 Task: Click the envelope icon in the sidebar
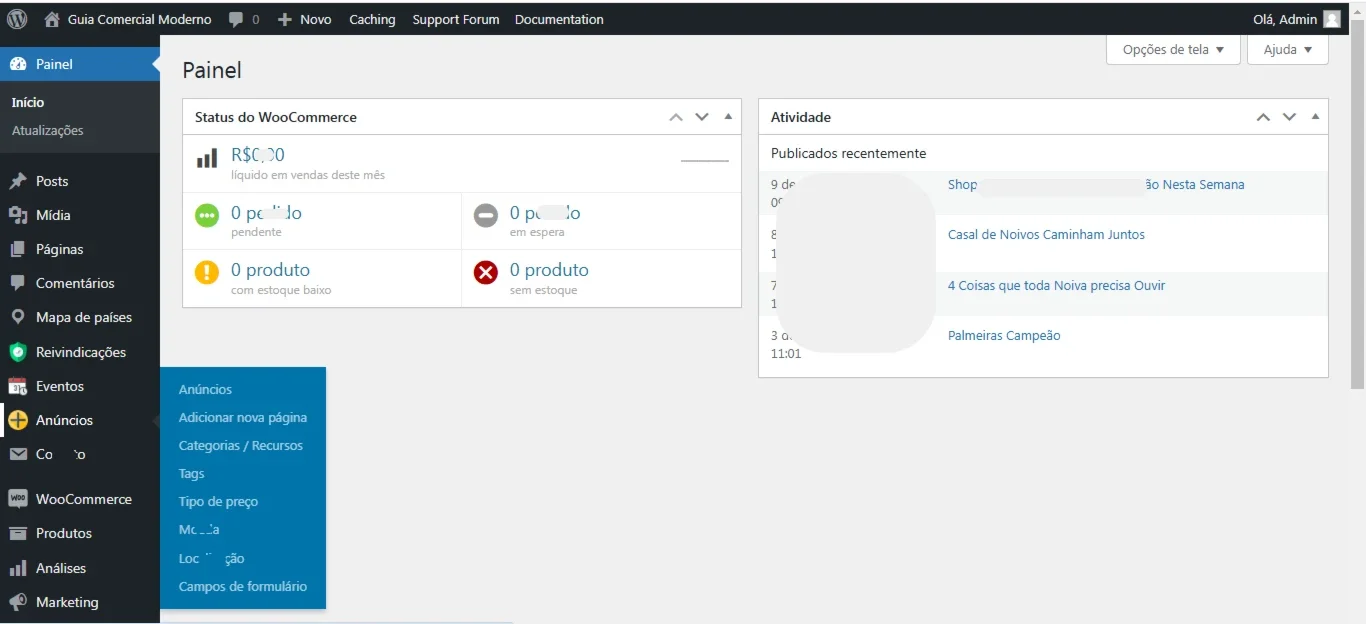coord(17,454)
